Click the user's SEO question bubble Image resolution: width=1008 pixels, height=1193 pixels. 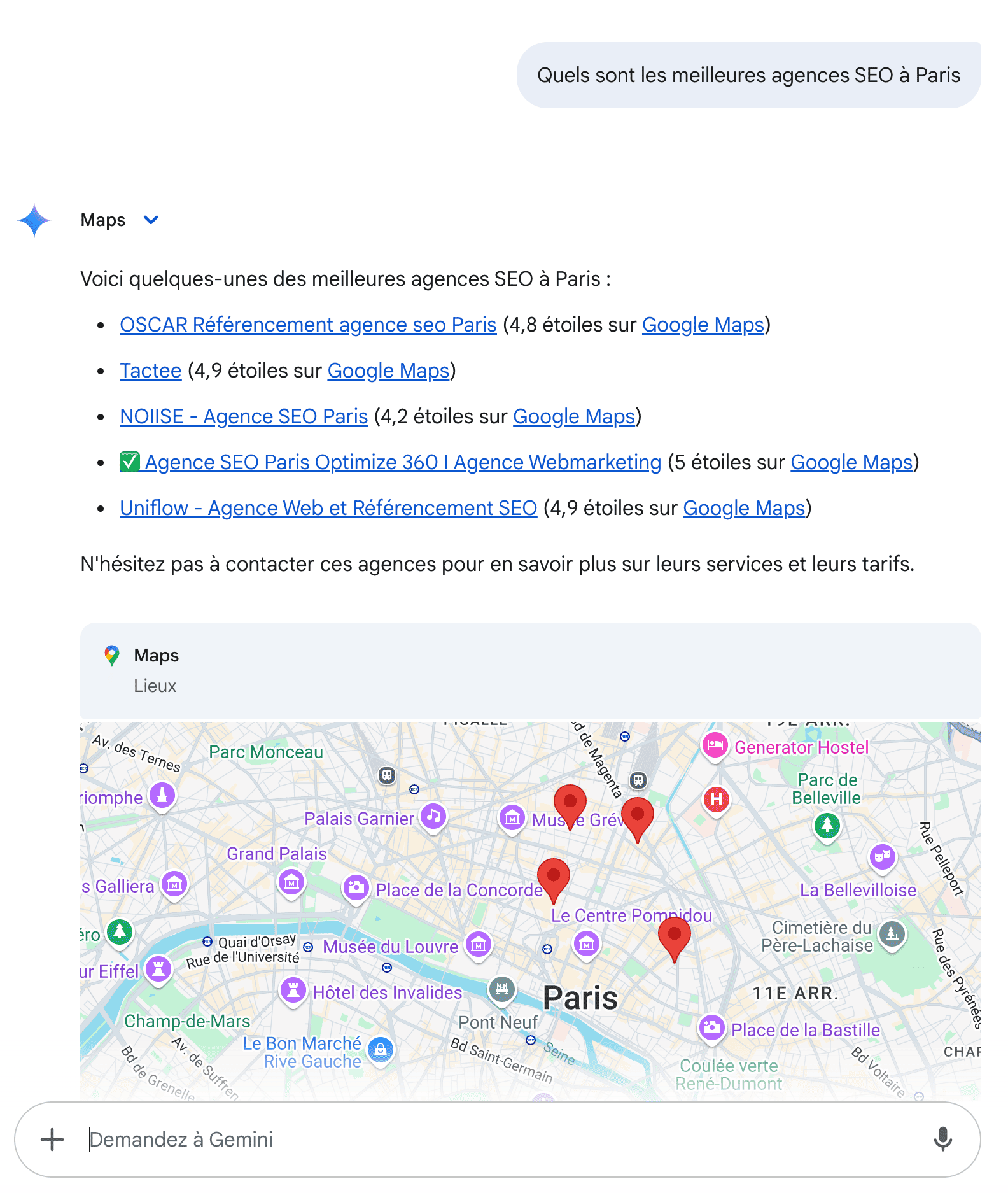748,75
